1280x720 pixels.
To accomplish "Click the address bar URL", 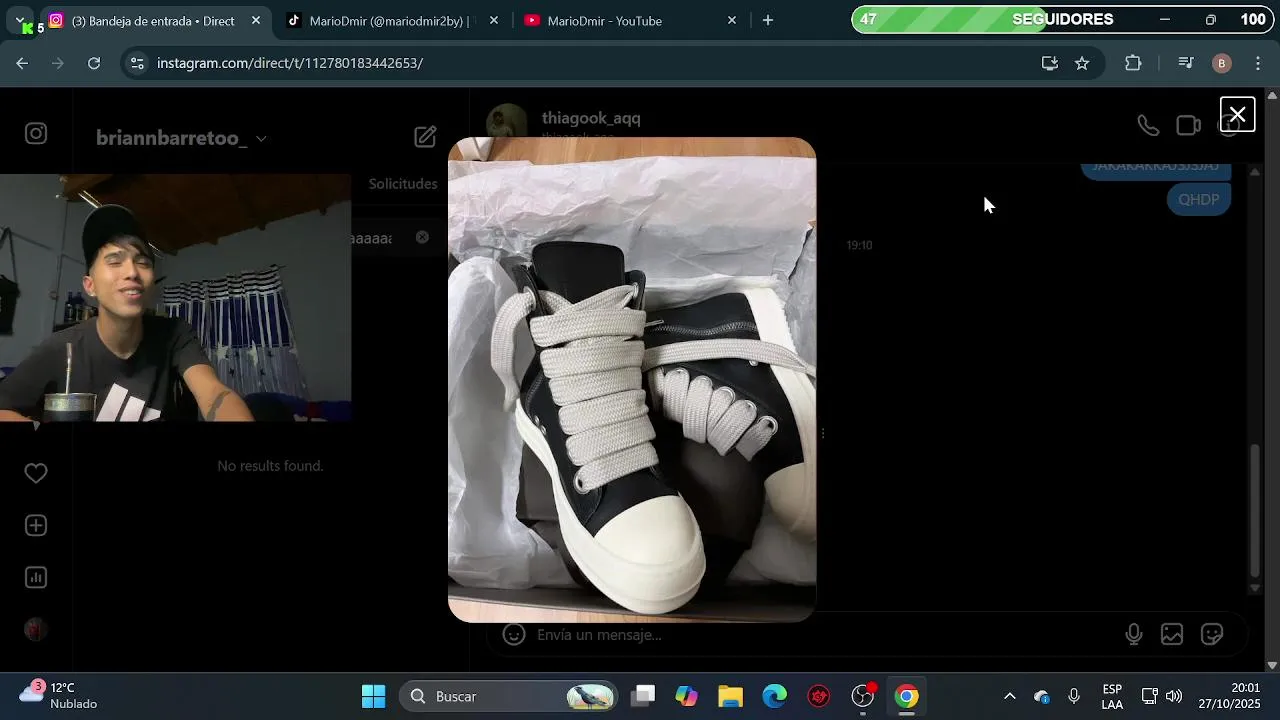I will coord(290,63).
